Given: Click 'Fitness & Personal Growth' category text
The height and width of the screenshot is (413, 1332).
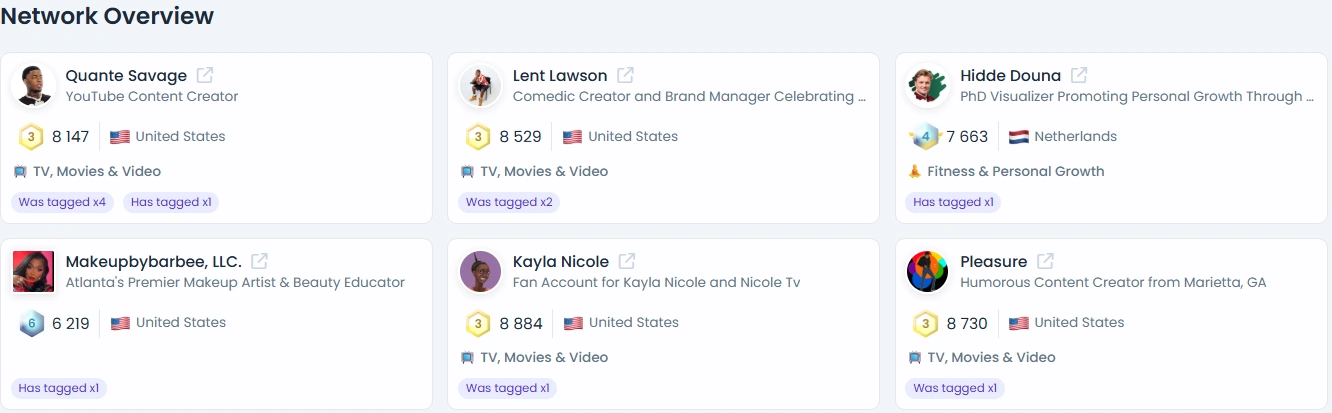Looking at the screenshot, I should tap(1016, 172).
